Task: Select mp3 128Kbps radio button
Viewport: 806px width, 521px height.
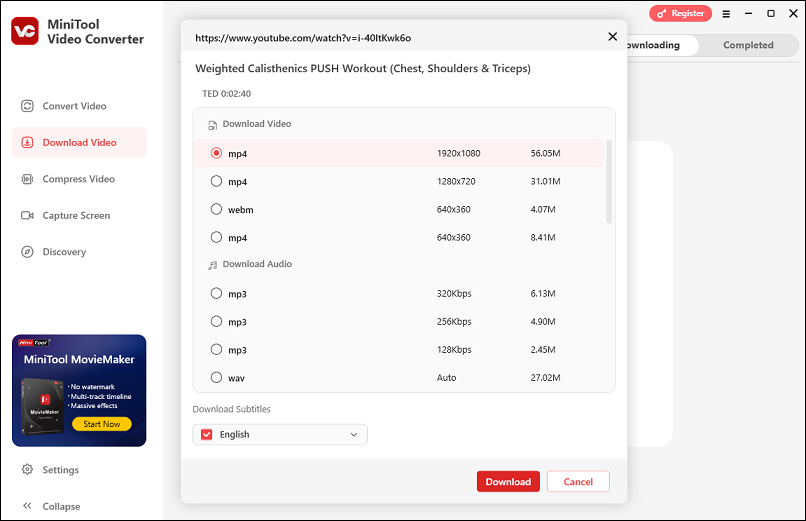Action: click(216, 349)
